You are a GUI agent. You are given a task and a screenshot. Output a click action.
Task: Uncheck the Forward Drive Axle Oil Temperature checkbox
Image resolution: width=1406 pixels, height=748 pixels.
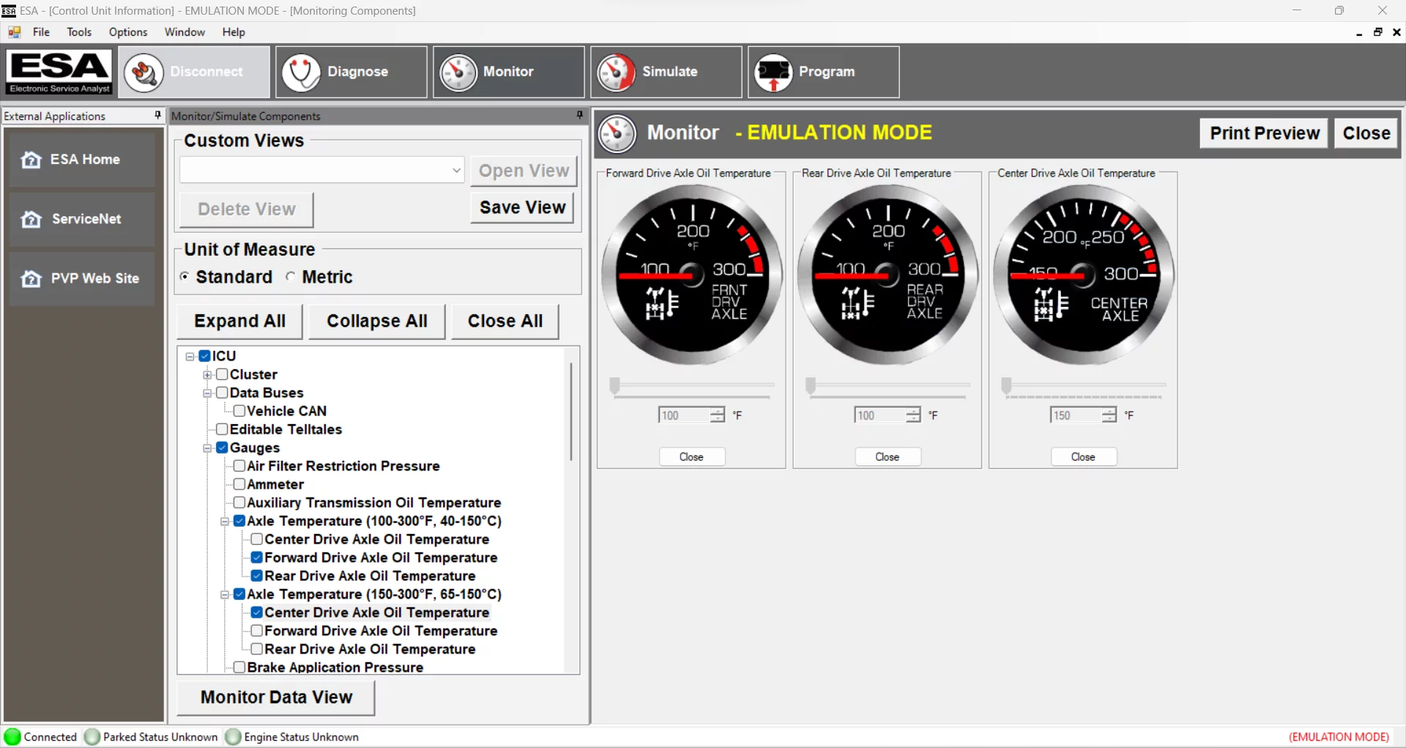[x=256, y=557]
